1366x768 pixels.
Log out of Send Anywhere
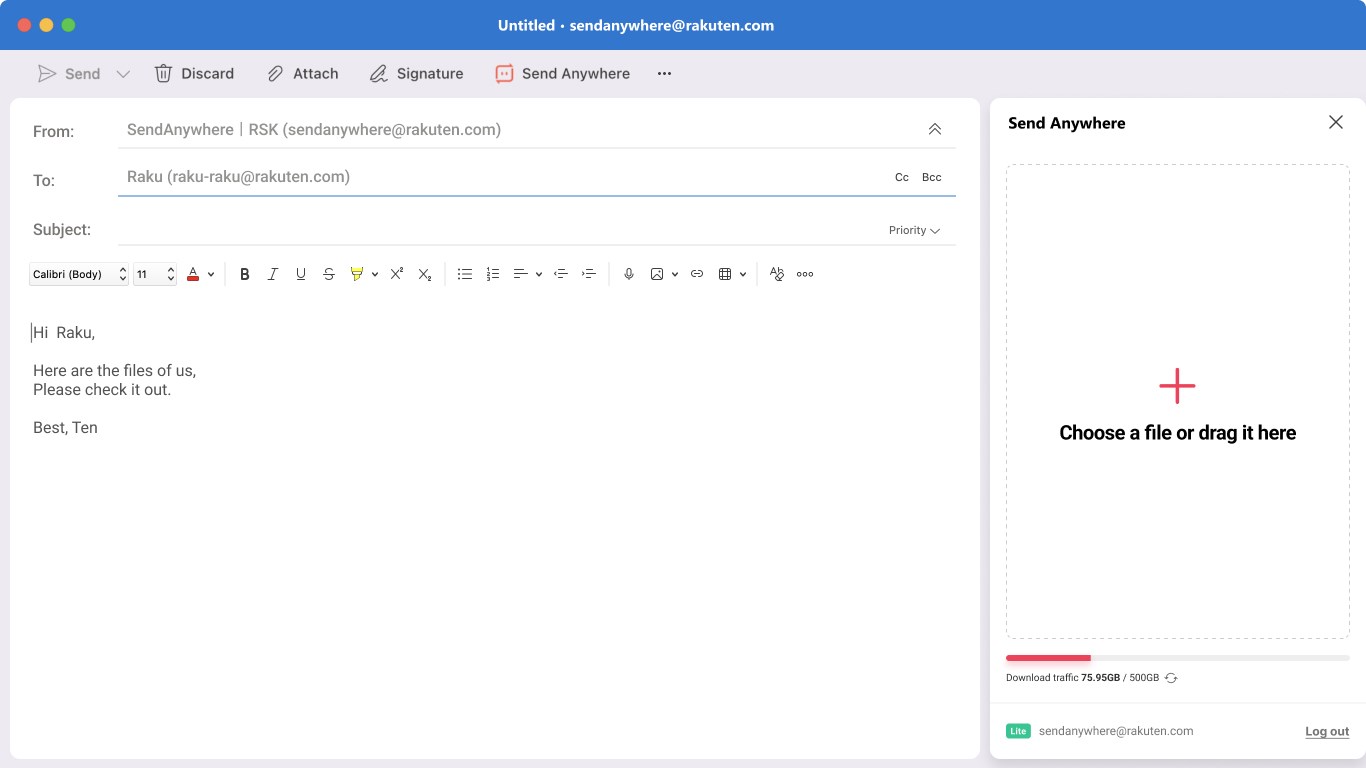[x=1327, y=732]
